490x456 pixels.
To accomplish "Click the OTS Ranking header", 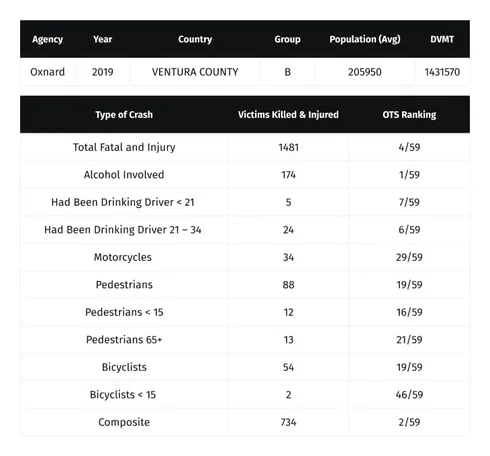I will pyautogui.click(x=409, y=115).
